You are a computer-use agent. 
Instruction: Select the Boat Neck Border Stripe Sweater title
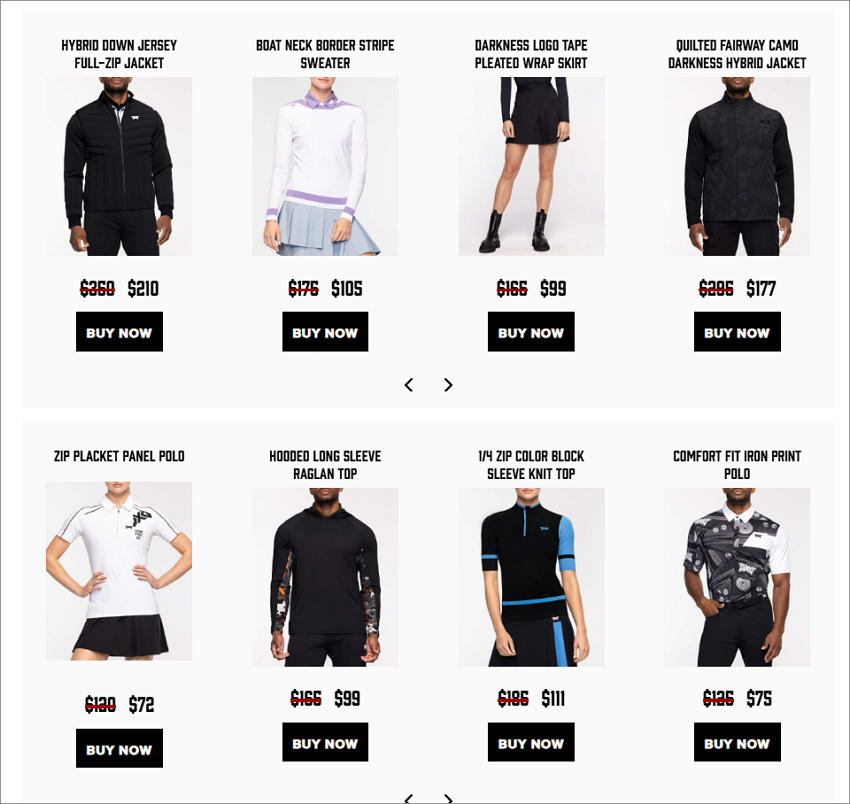click(325, 54)
